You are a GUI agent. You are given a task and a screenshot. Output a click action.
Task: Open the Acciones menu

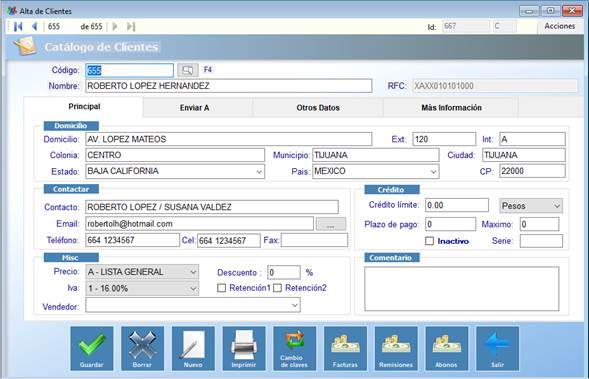click(560, 26)
